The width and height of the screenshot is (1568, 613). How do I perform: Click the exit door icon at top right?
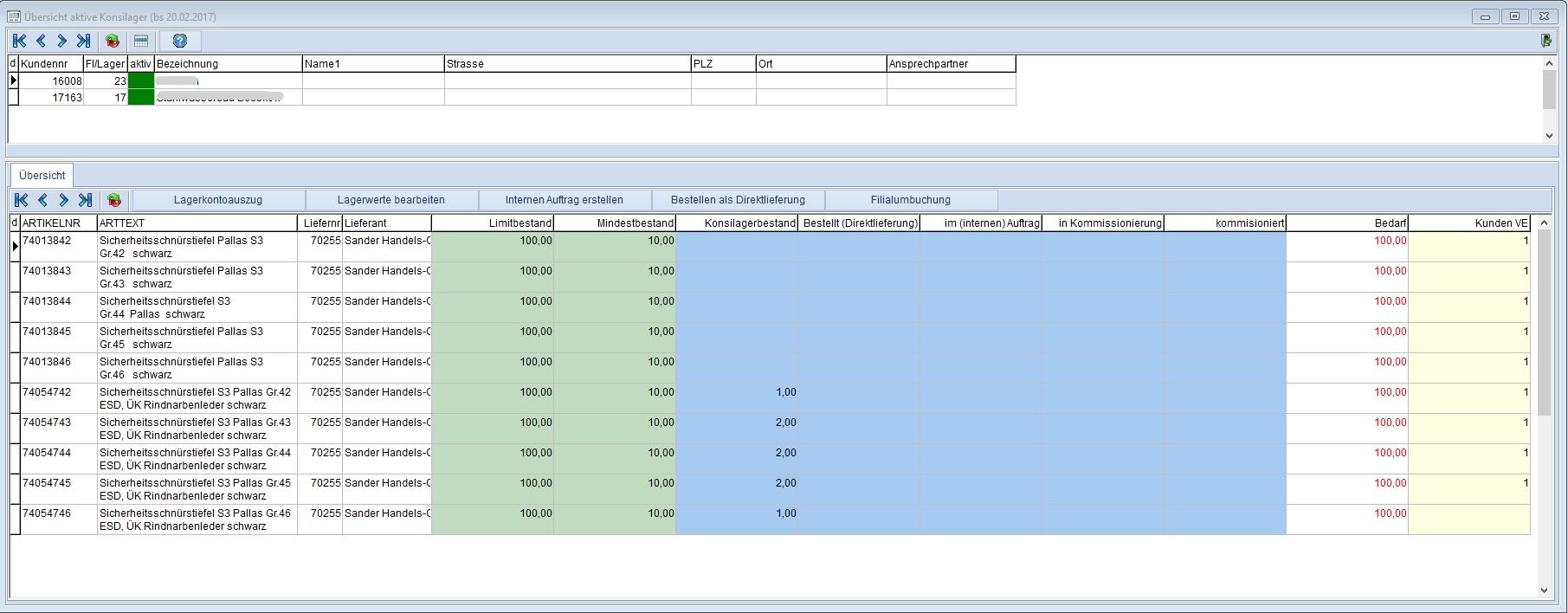[x=1546, y=41]
